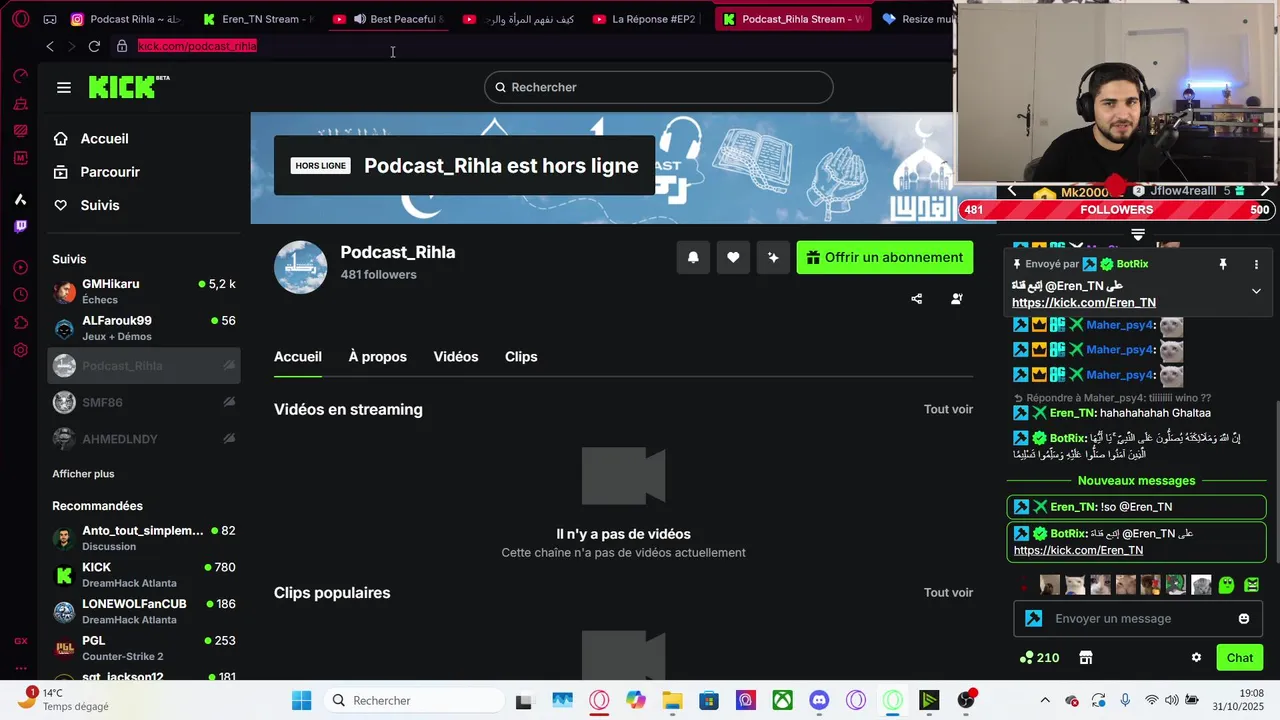The image size is (1280, 720).
Task: Click the sparkle icon next to follow
Action: [773, 257]
